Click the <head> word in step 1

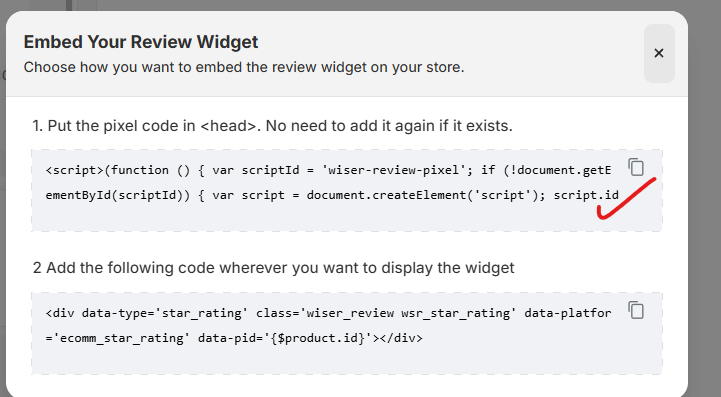point(228,126)
